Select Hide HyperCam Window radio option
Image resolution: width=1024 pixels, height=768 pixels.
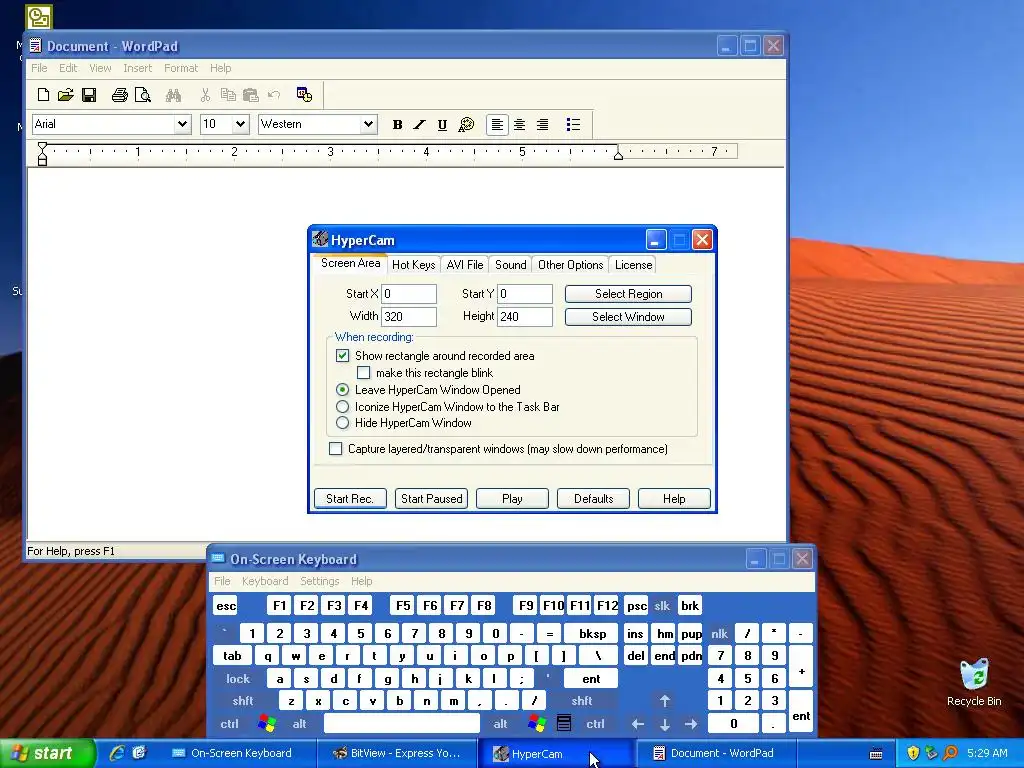(342, 423)
